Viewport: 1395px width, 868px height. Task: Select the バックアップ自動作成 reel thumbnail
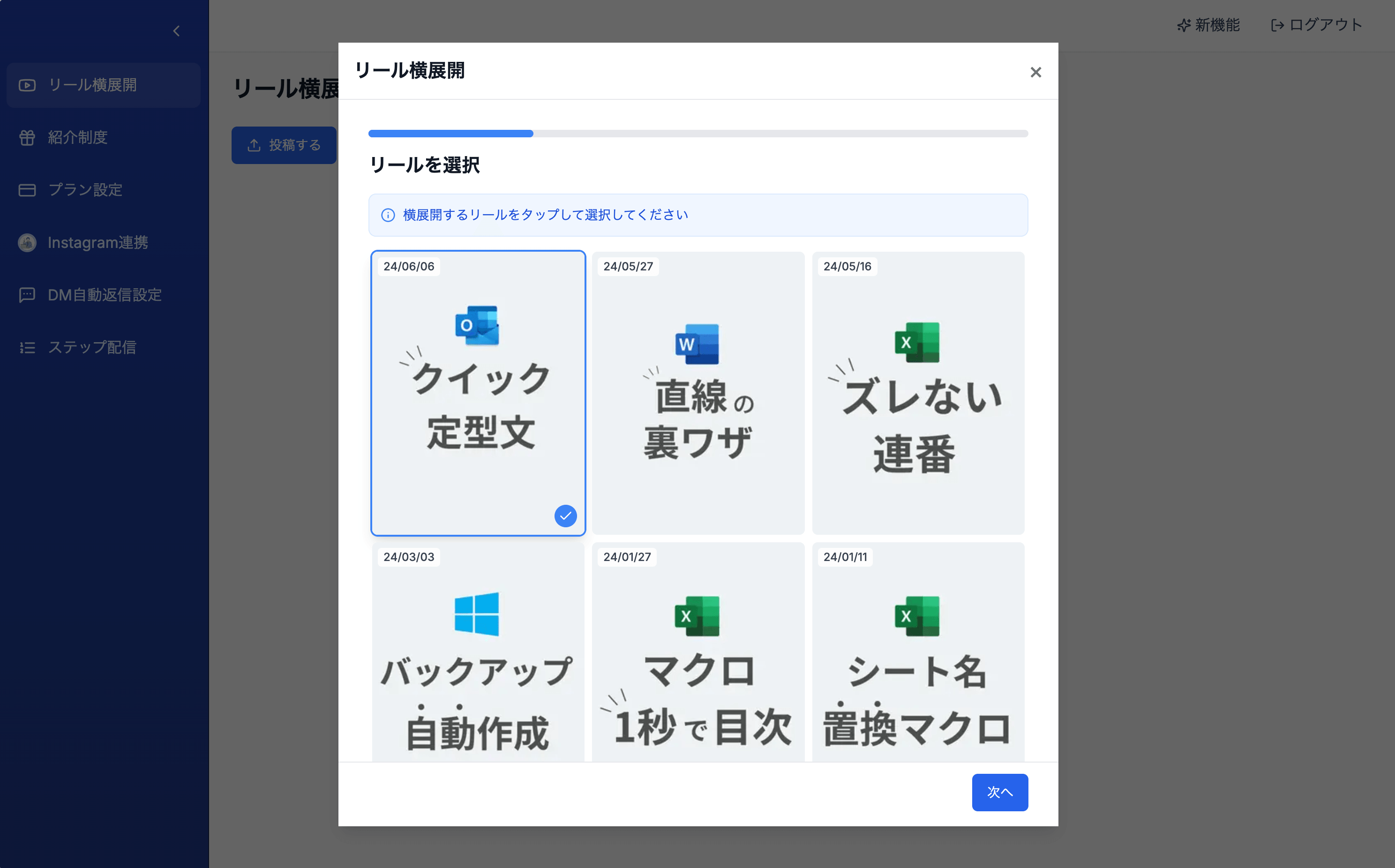(478, 652)
